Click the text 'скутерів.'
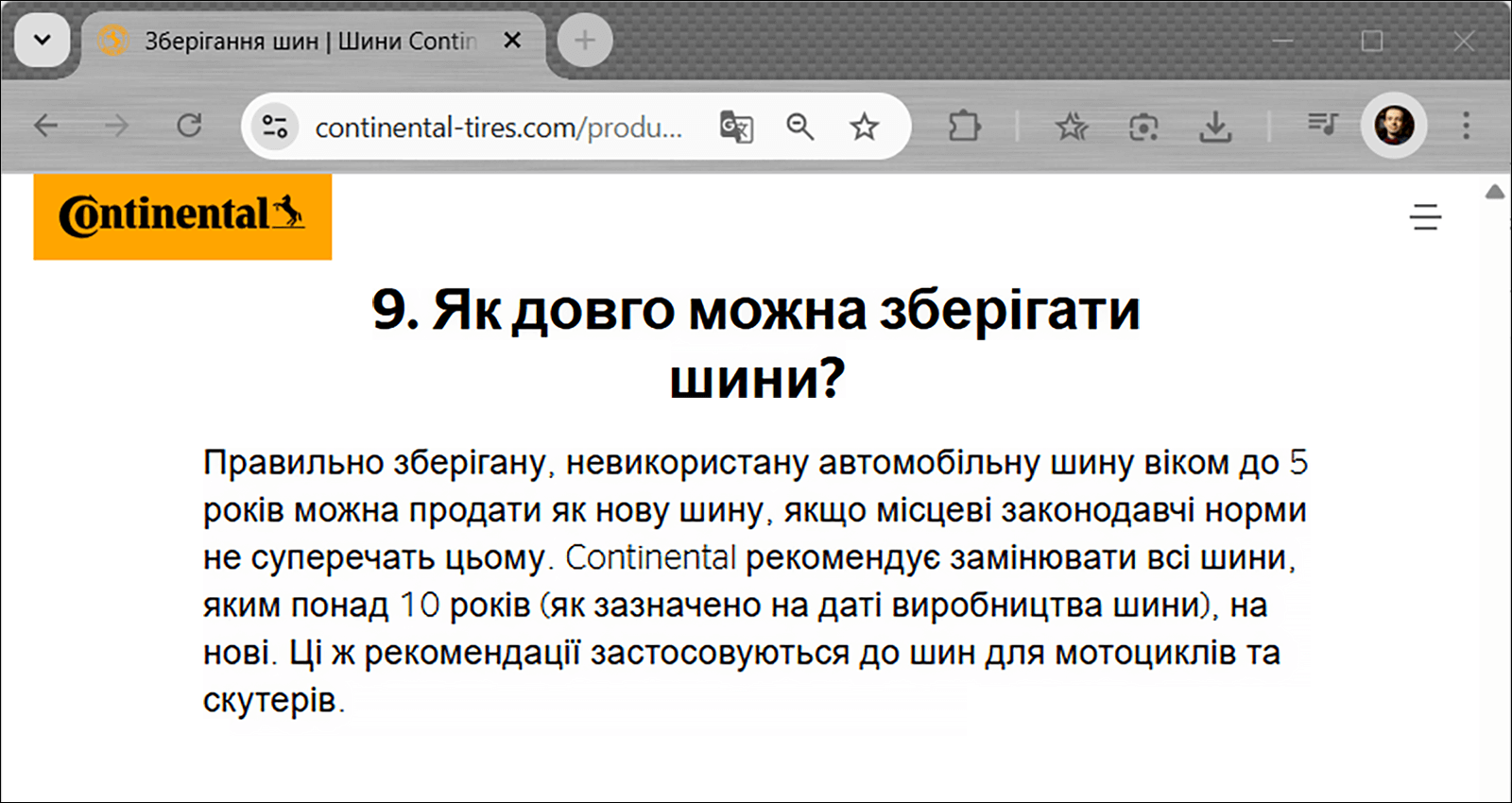This screenshot has height=803, width=1512. pyautogui.click(x=274, y=700)
